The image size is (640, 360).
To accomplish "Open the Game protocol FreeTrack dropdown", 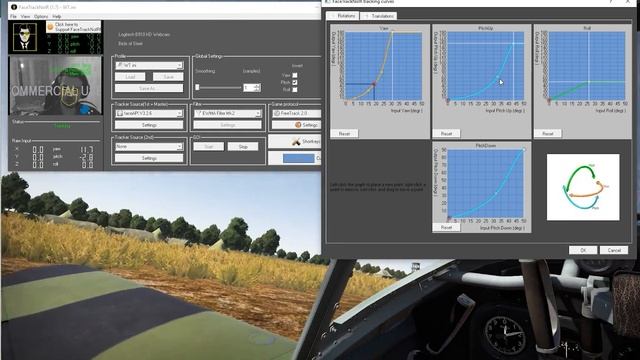I will (x=296, y=113).
